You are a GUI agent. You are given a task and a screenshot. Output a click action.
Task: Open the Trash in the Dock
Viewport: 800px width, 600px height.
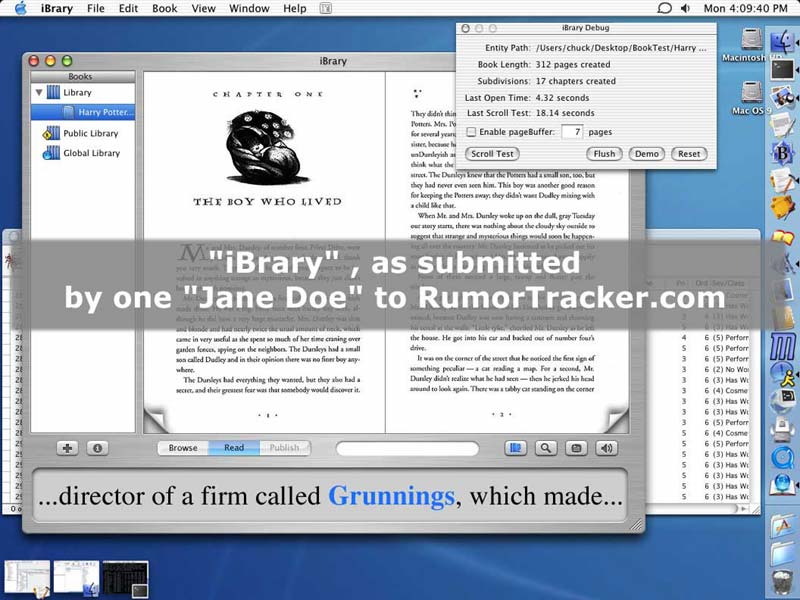(x=783, y=582)
